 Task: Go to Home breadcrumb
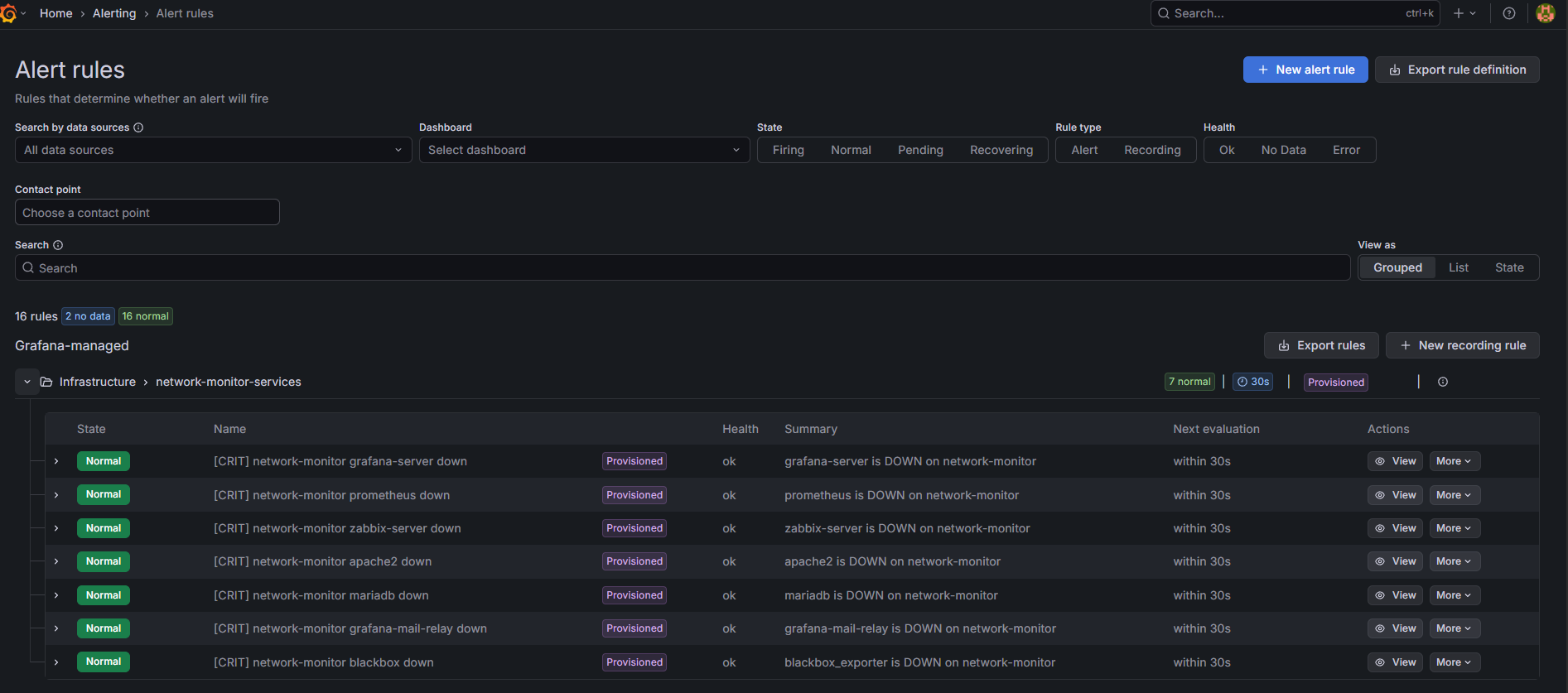point(56,13)
